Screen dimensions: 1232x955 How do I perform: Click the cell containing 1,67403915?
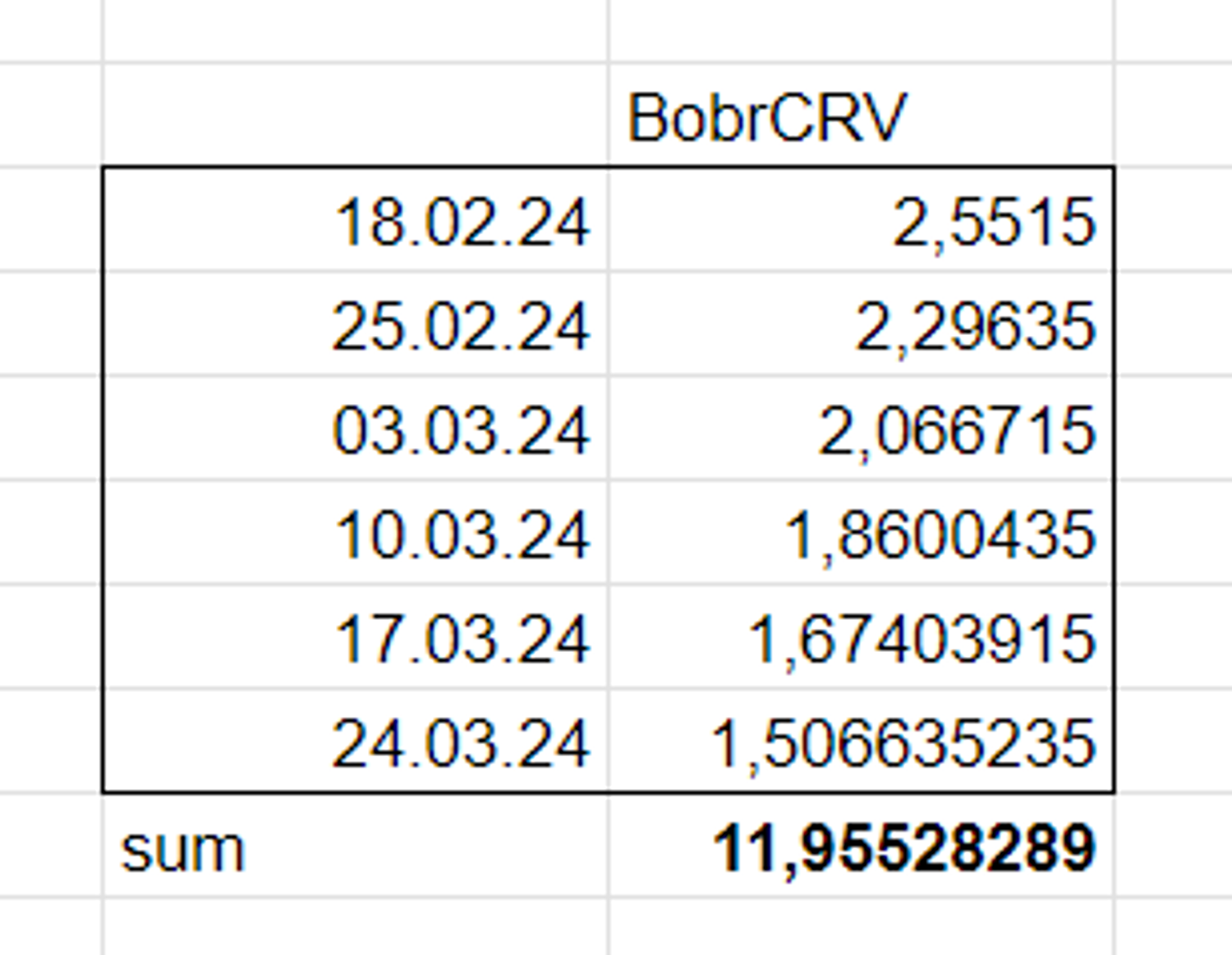coord(861,637)
